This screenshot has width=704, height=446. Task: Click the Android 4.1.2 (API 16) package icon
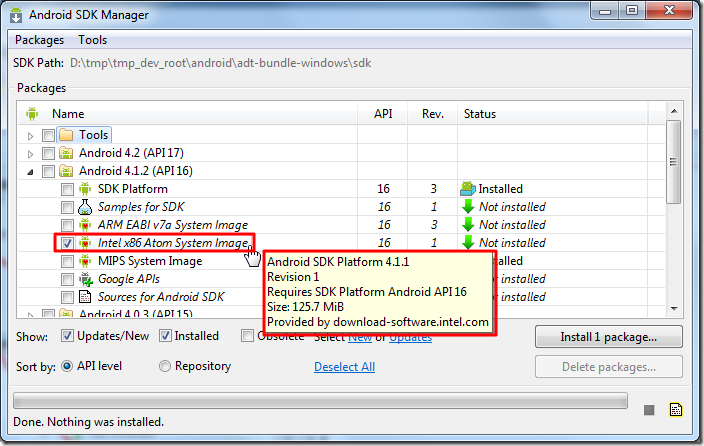point(66,171)
